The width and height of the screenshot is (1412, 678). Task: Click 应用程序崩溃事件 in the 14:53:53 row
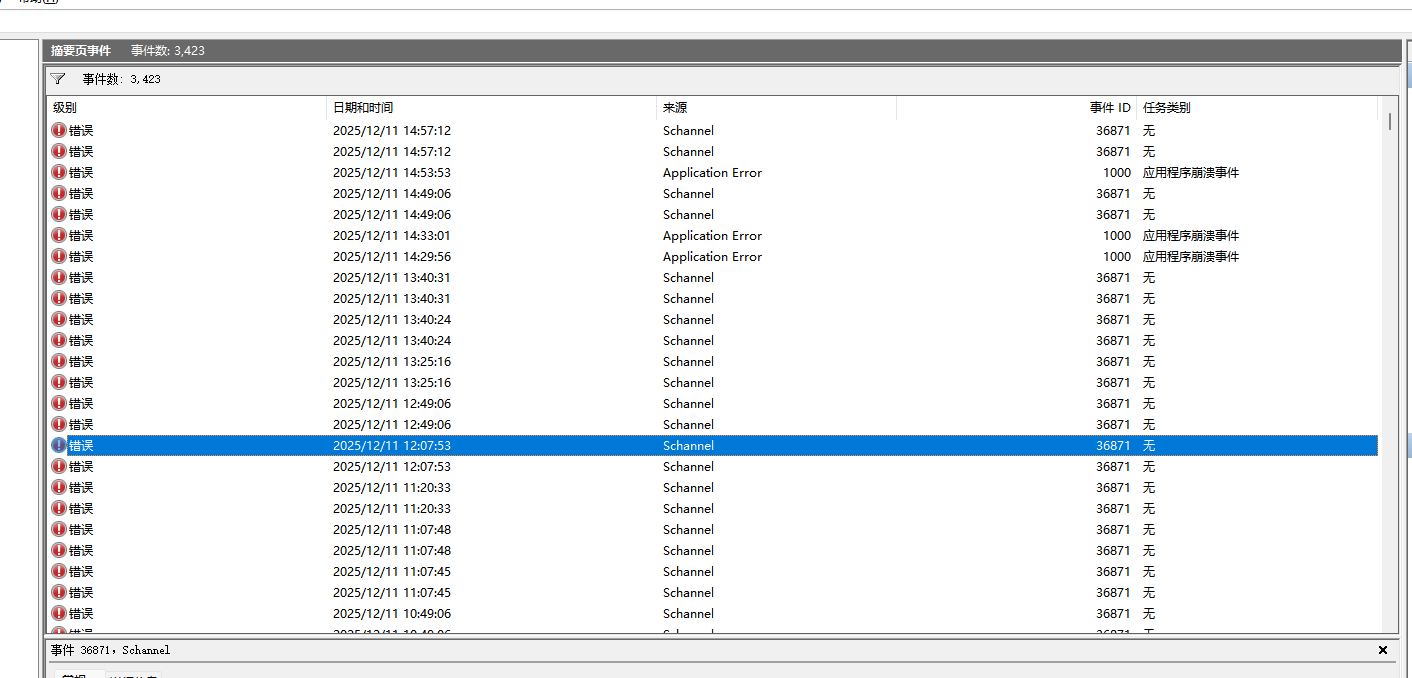(x=1191, y=173)
